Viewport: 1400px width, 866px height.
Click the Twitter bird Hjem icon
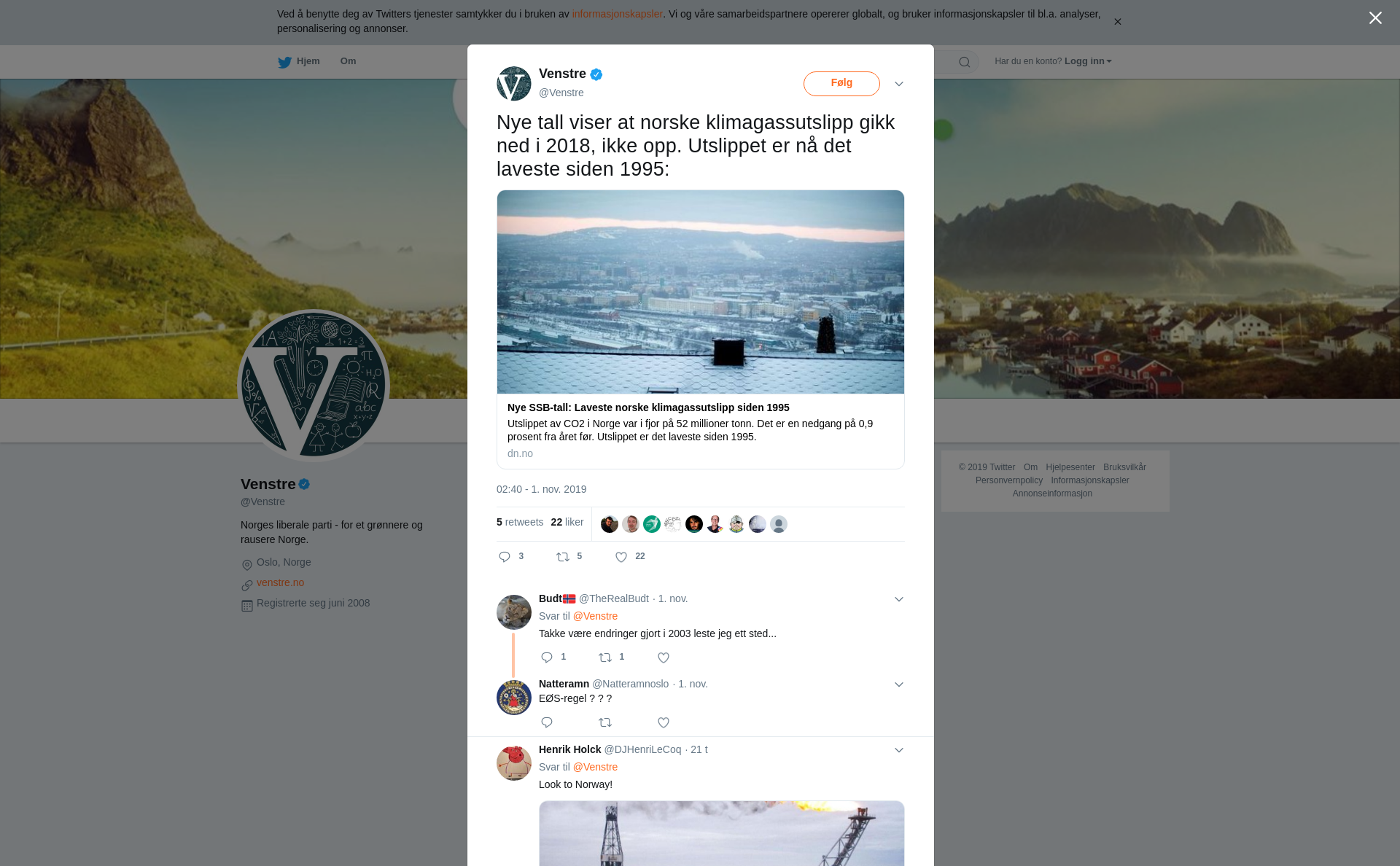284,62
